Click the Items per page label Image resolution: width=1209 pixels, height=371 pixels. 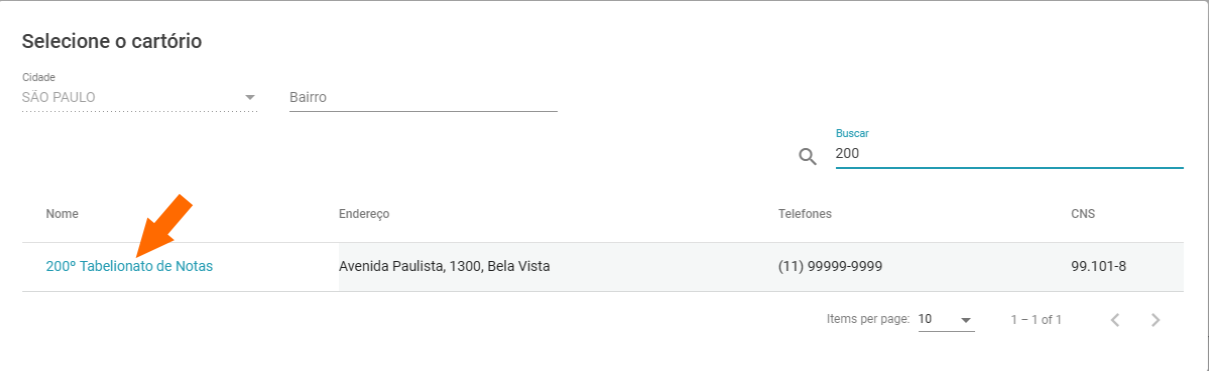[868, 319]
